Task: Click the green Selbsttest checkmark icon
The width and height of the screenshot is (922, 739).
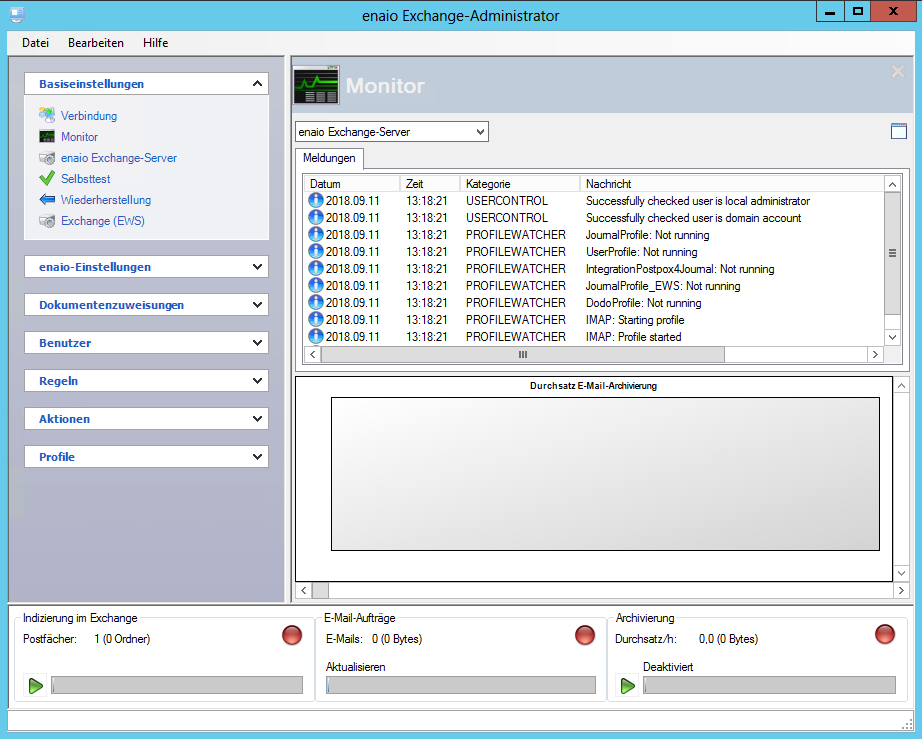Action: click(x=47, y=178)
